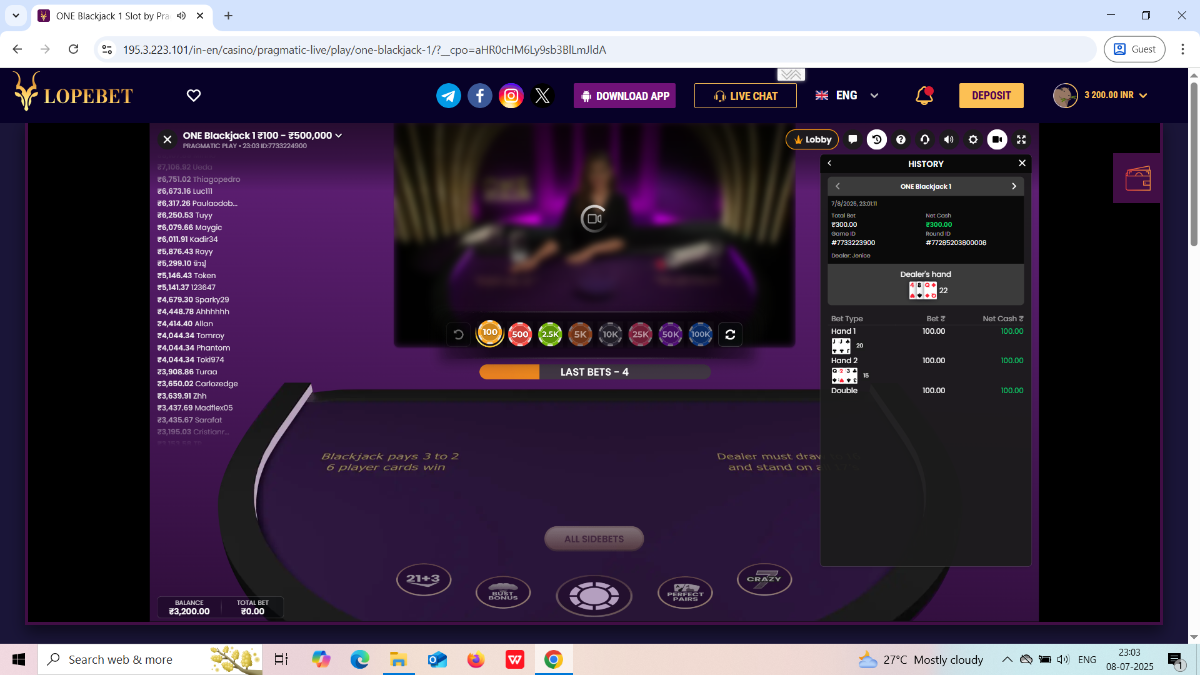1200x675 pixels.
Task: Go to Lopebet home logo
Action: point(72,93)
